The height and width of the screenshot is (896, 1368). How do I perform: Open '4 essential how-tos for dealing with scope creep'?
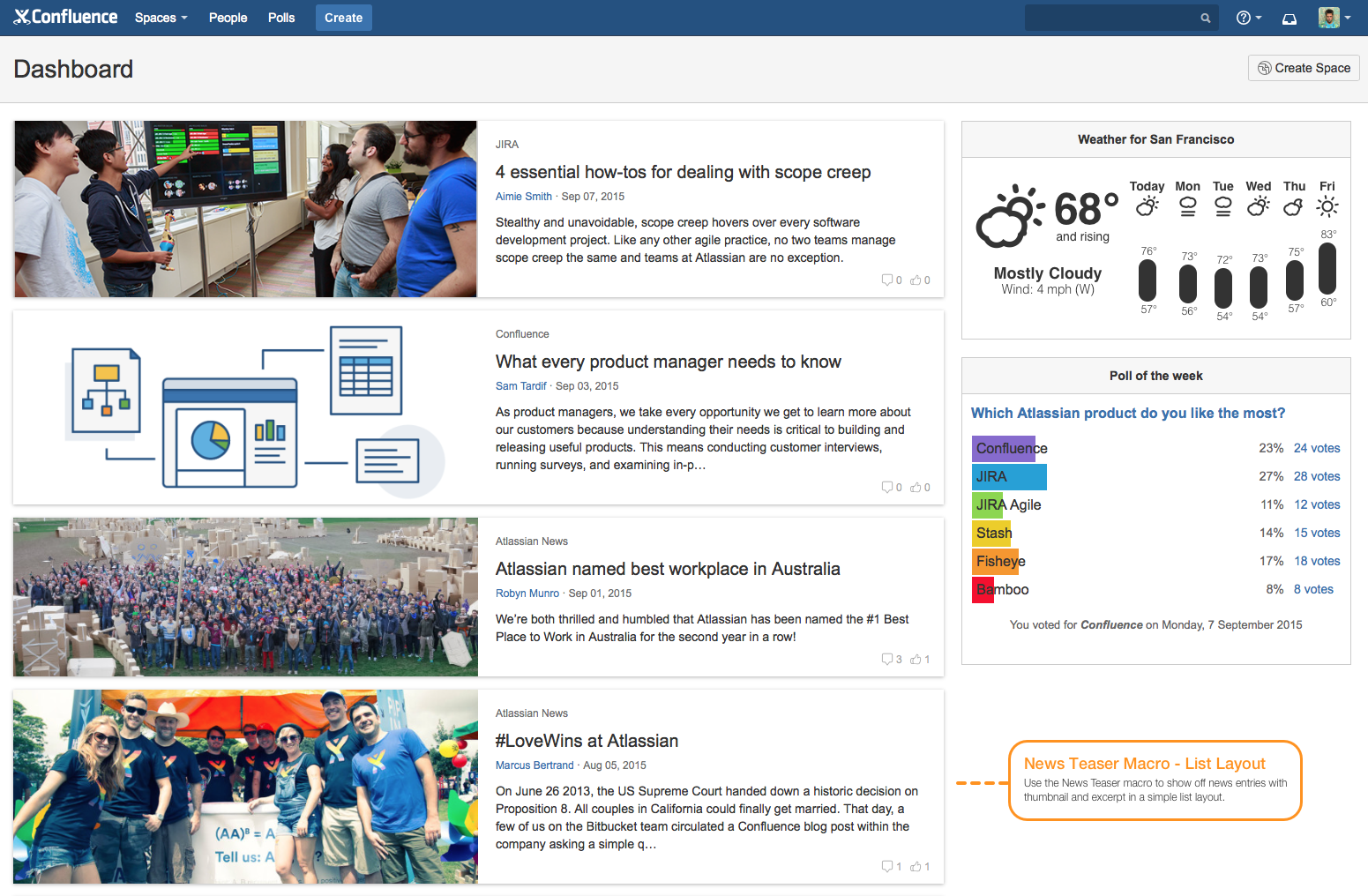[683, 172]
